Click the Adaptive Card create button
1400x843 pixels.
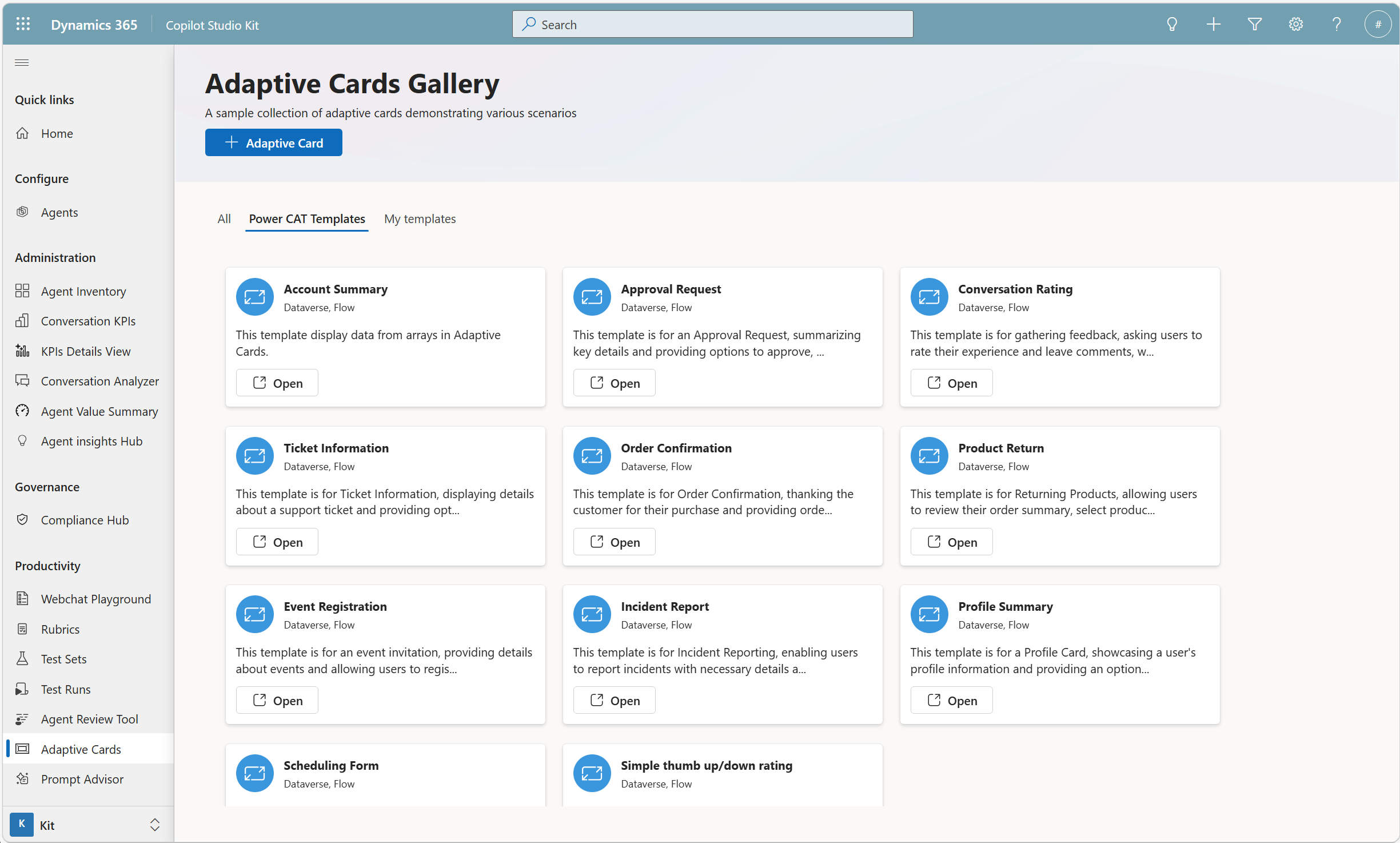273,142
